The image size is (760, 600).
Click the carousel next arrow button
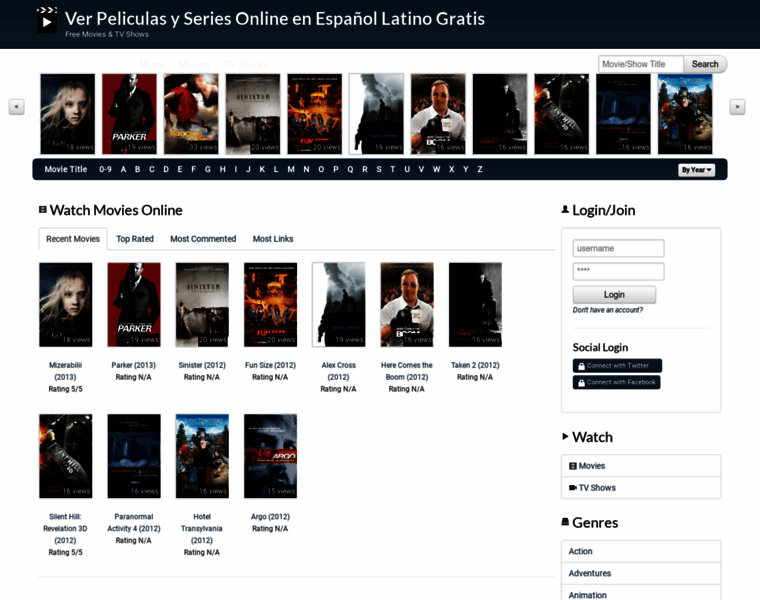737,107
